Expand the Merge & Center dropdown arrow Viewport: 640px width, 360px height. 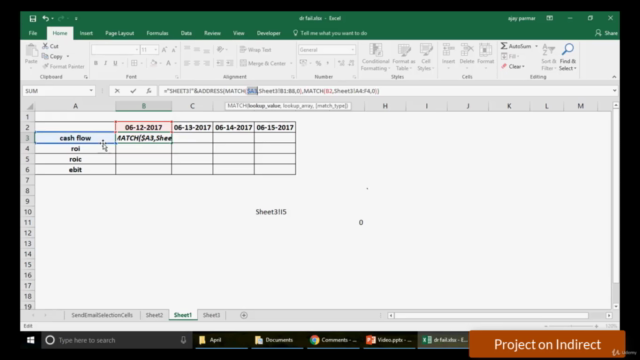(x=291, y=63)
